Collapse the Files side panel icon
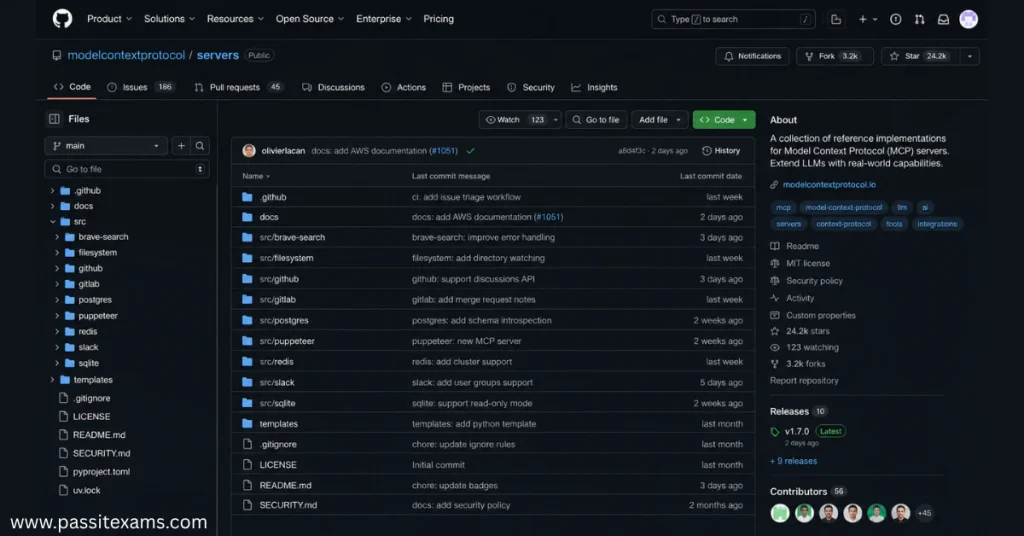The width and height of the screenshot is (1024, 536). [x=54, y=119]
